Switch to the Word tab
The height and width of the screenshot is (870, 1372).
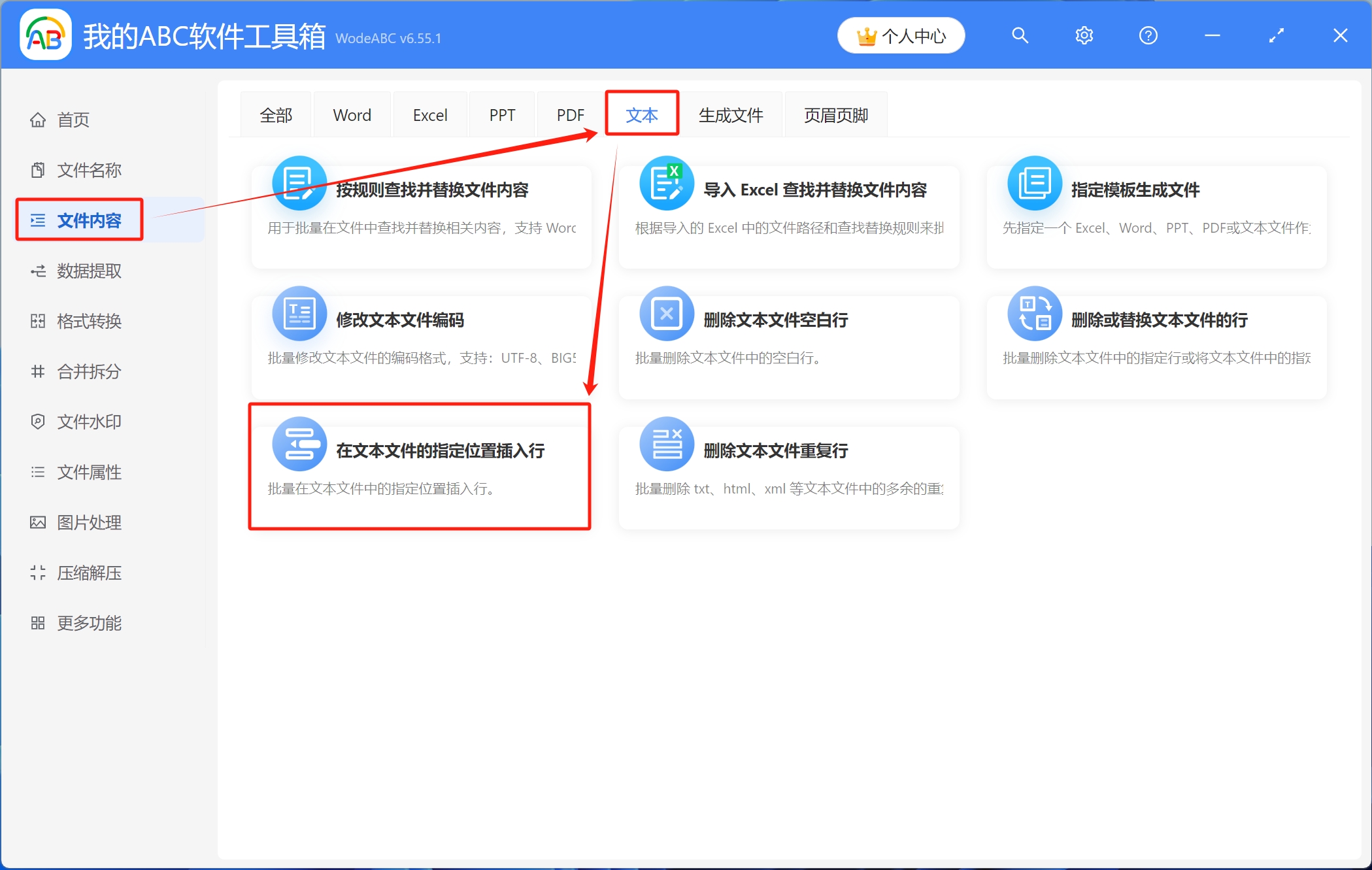point(352,114)
